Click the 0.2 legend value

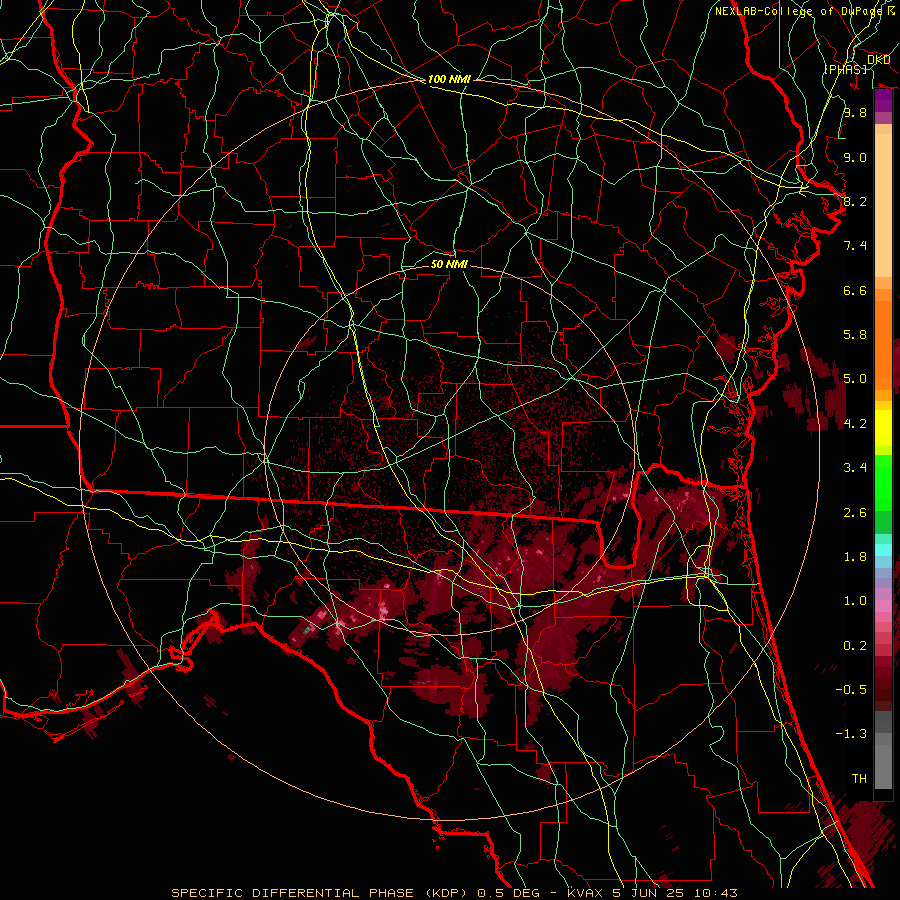(x=855, y=646)
